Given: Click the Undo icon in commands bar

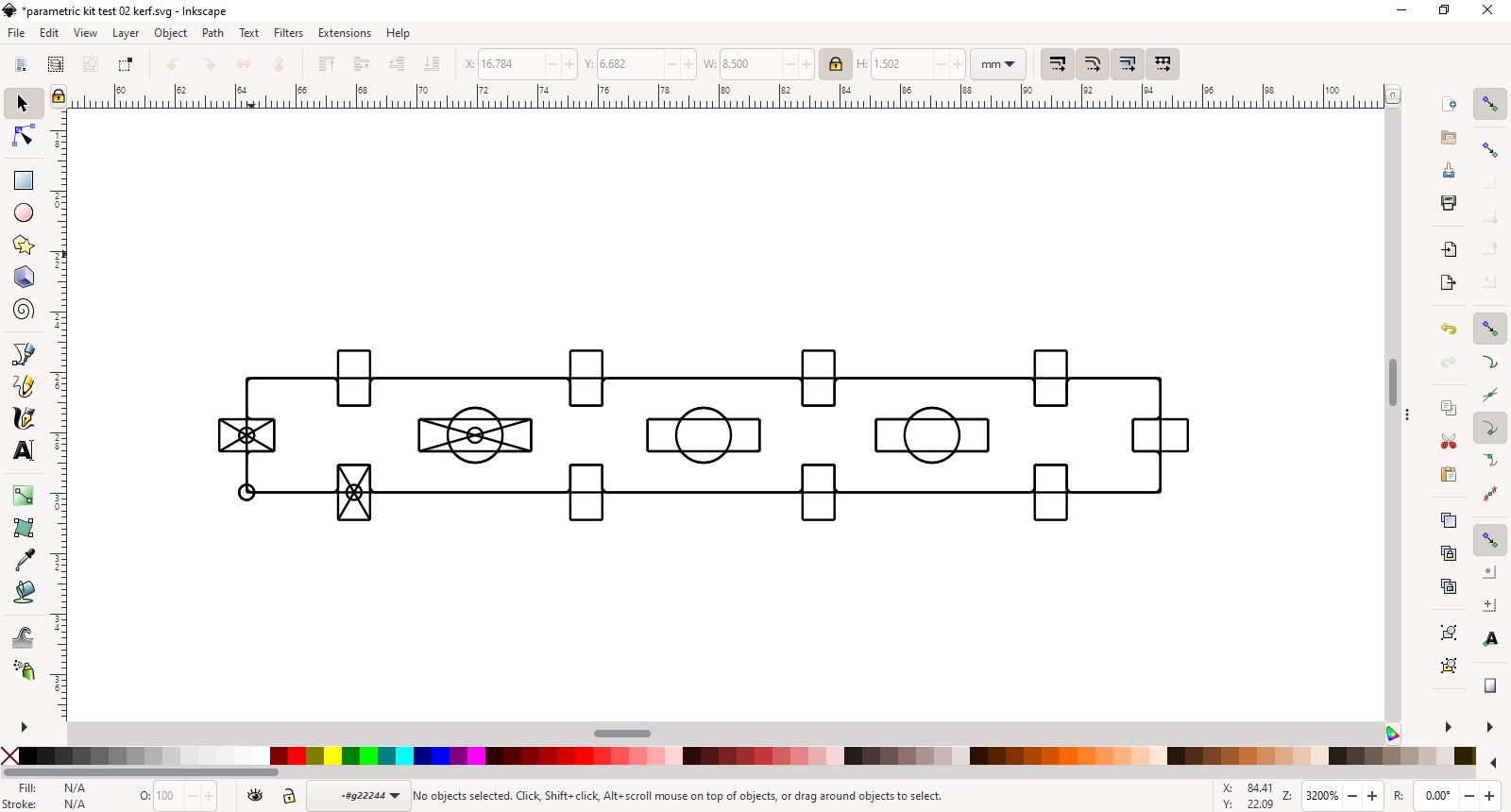Looking at the screenshot, I should [x=1449, y=329].
